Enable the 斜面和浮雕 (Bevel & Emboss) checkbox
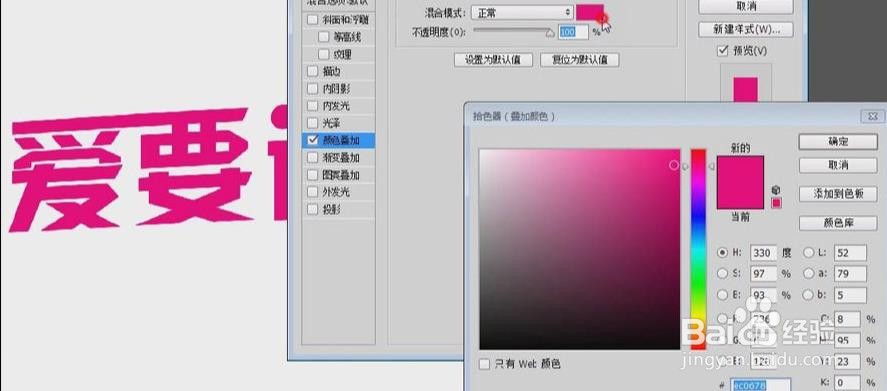Screen dimensions: 887x391 (x=312, y=20)
